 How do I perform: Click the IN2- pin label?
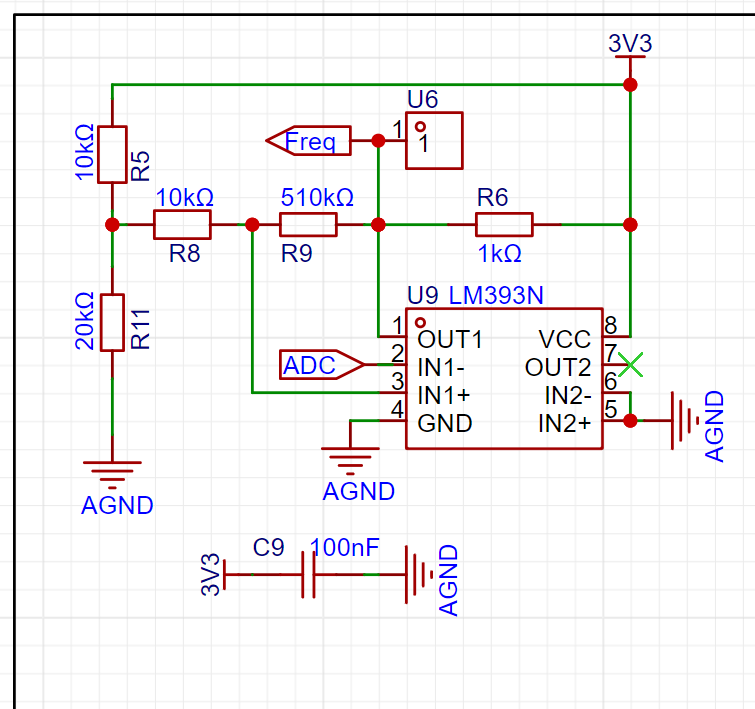click(x=568, y=395)
